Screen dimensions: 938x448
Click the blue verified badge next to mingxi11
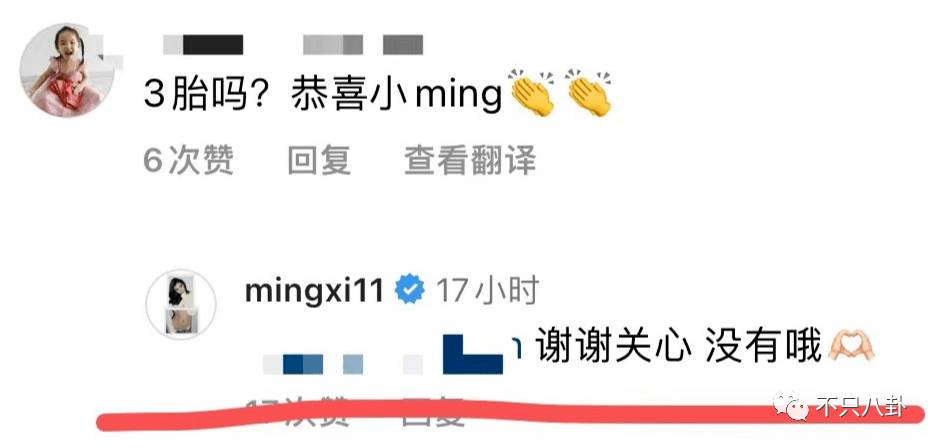pos(410,289)
